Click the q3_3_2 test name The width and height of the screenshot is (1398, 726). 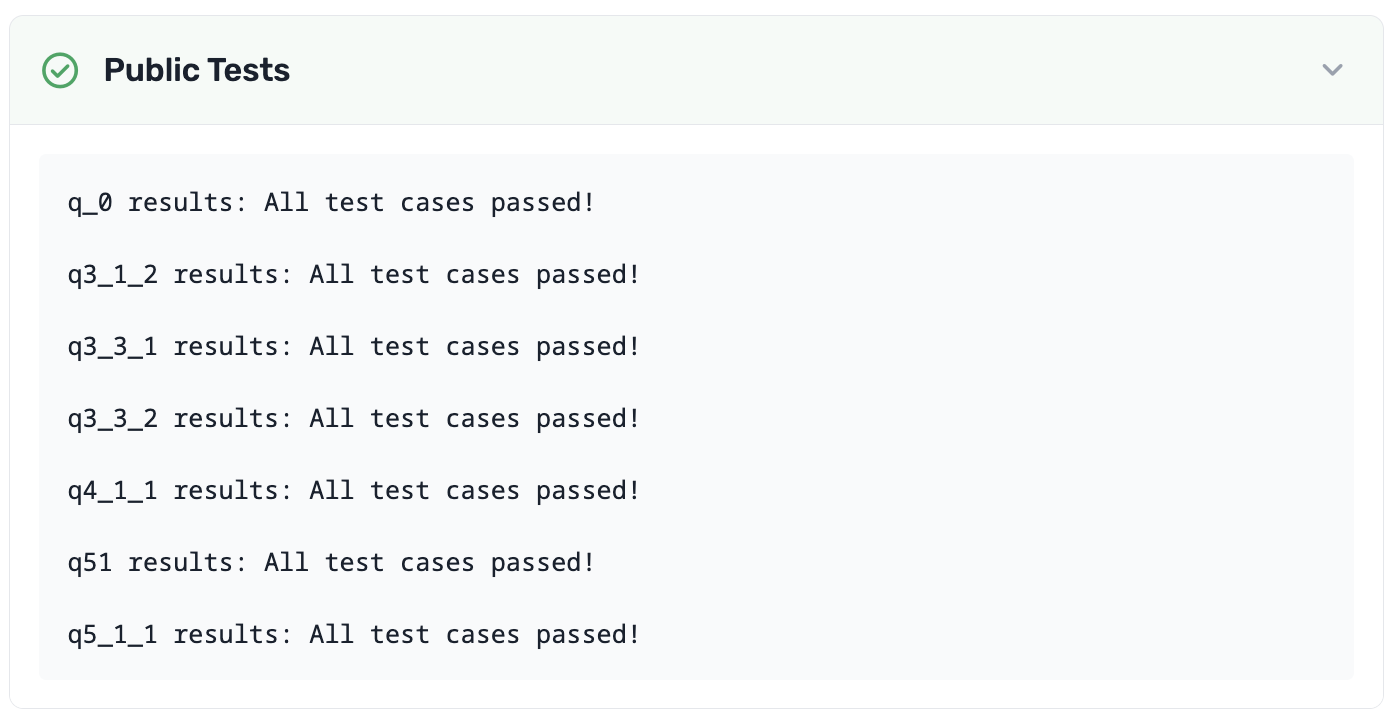[x=112, y=419]
